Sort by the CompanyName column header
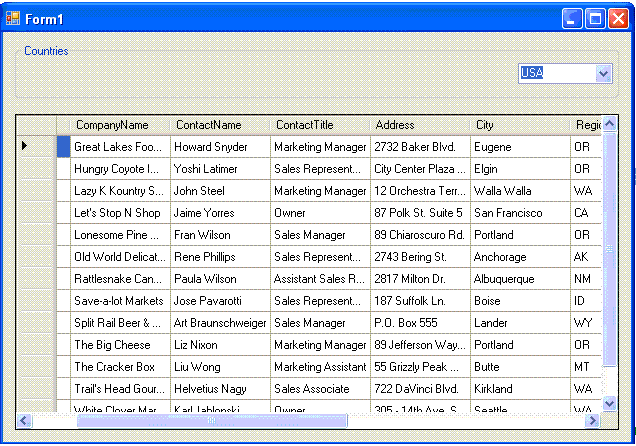Image resolution: width=636 pixels, height=446 pixels. 120,125
